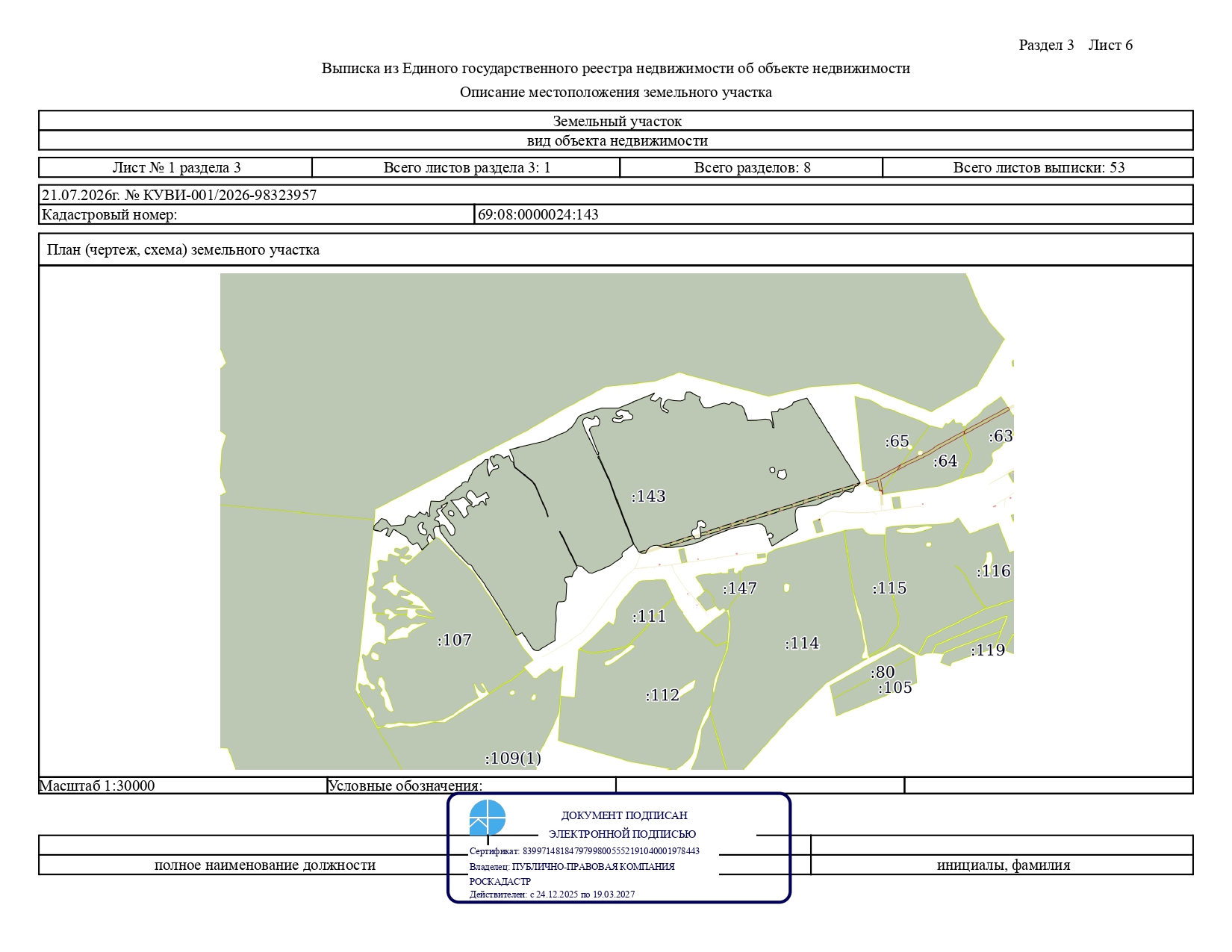Select parcel label :111
1232x952 pixels.
click(x=649, y=616)
